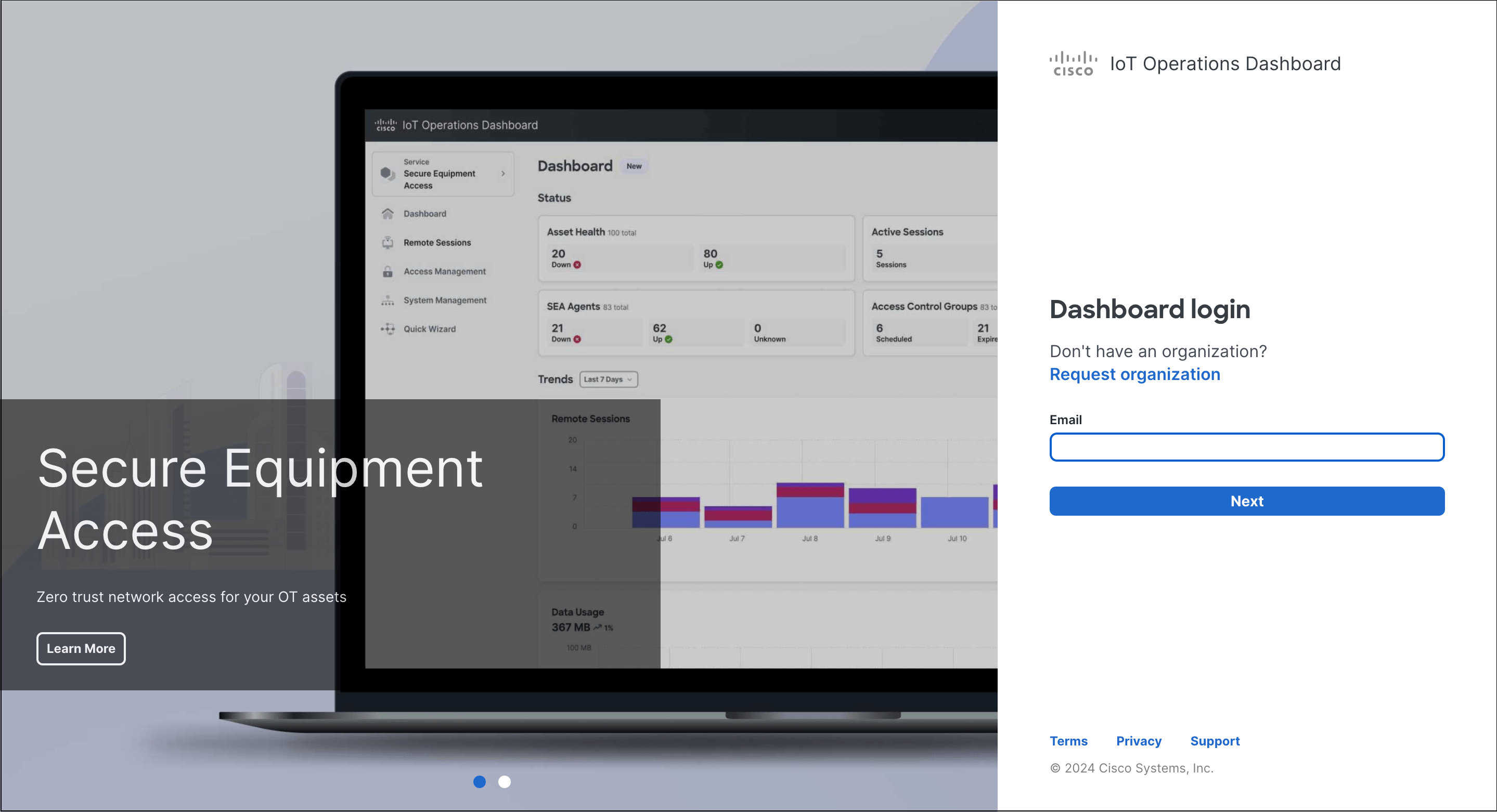Select the first carousel dot
1497x812 pixels.
pos(480,782)
